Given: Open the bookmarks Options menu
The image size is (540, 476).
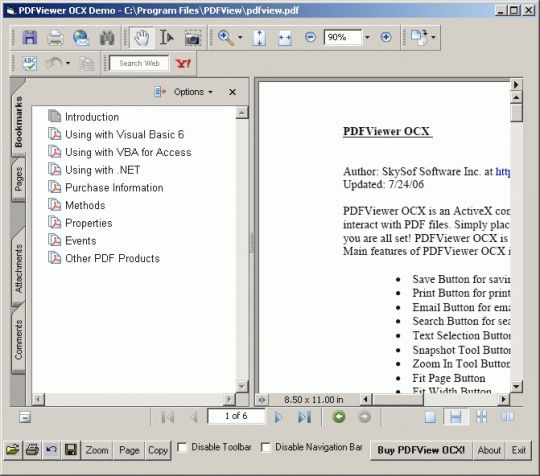Looking at the screenshot, I should (193, 92).
